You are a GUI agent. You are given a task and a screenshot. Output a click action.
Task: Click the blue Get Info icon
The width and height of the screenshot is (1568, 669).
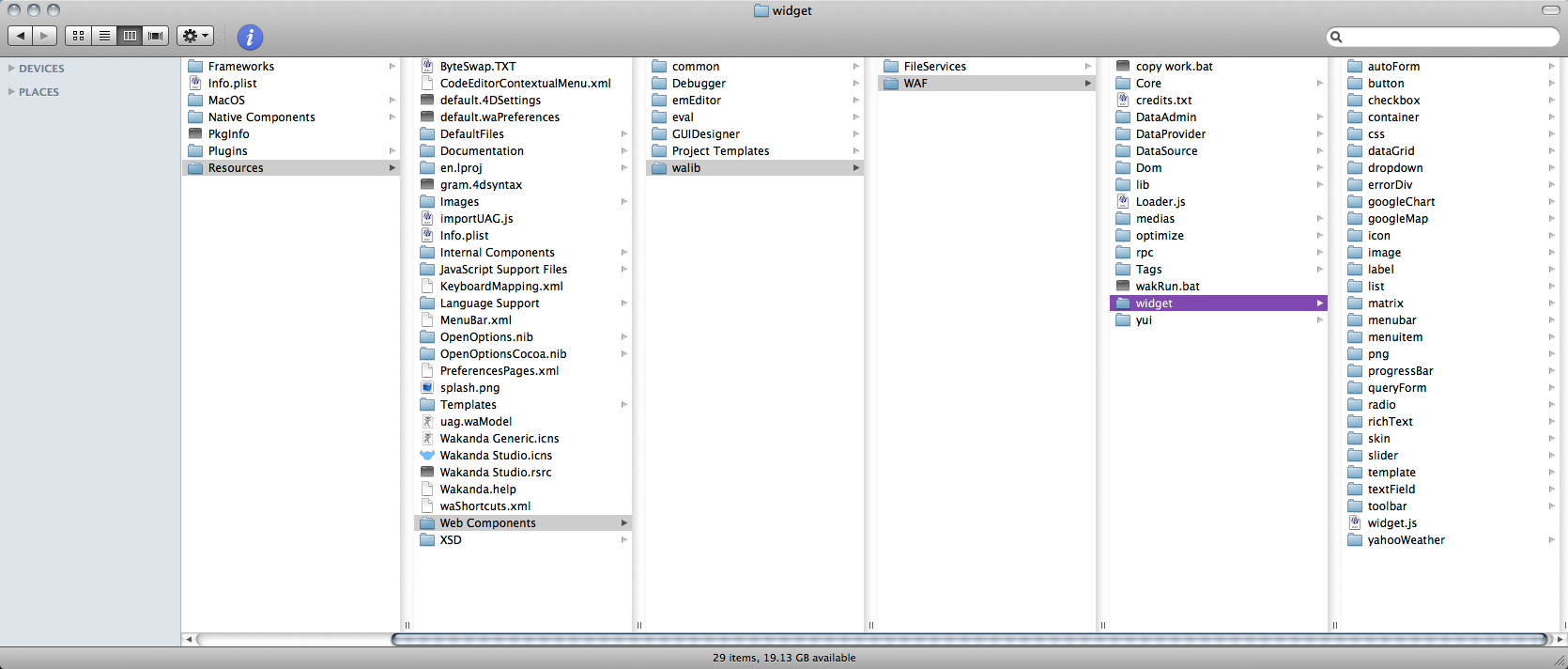point(250,37)
